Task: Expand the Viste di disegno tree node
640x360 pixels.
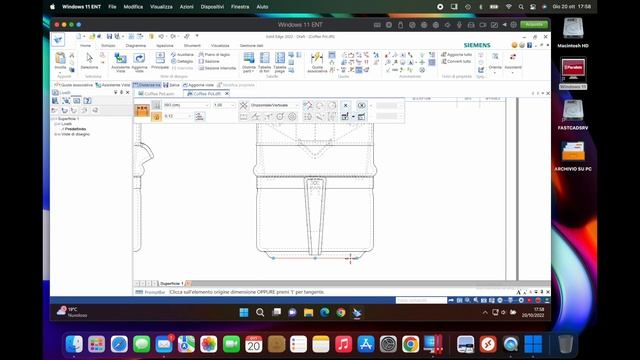Action: point(56,134)
